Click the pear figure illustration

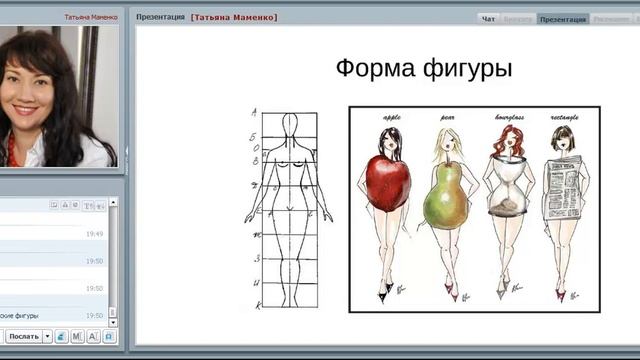click(x=448, y=214)
